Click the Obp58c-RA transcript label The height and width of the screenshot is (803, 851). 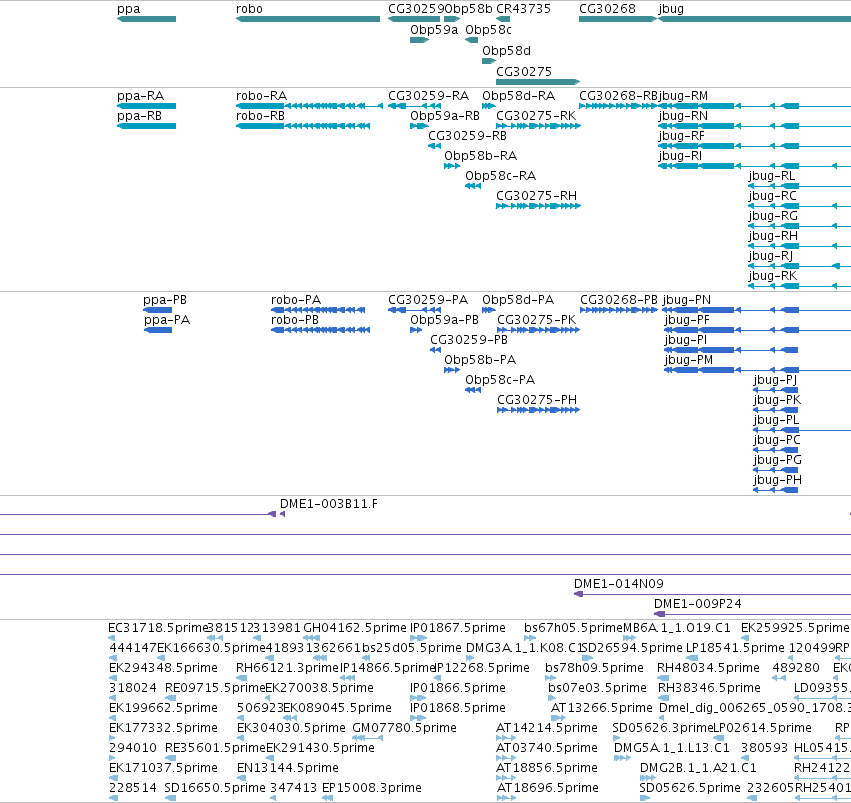tap(500, 176)
